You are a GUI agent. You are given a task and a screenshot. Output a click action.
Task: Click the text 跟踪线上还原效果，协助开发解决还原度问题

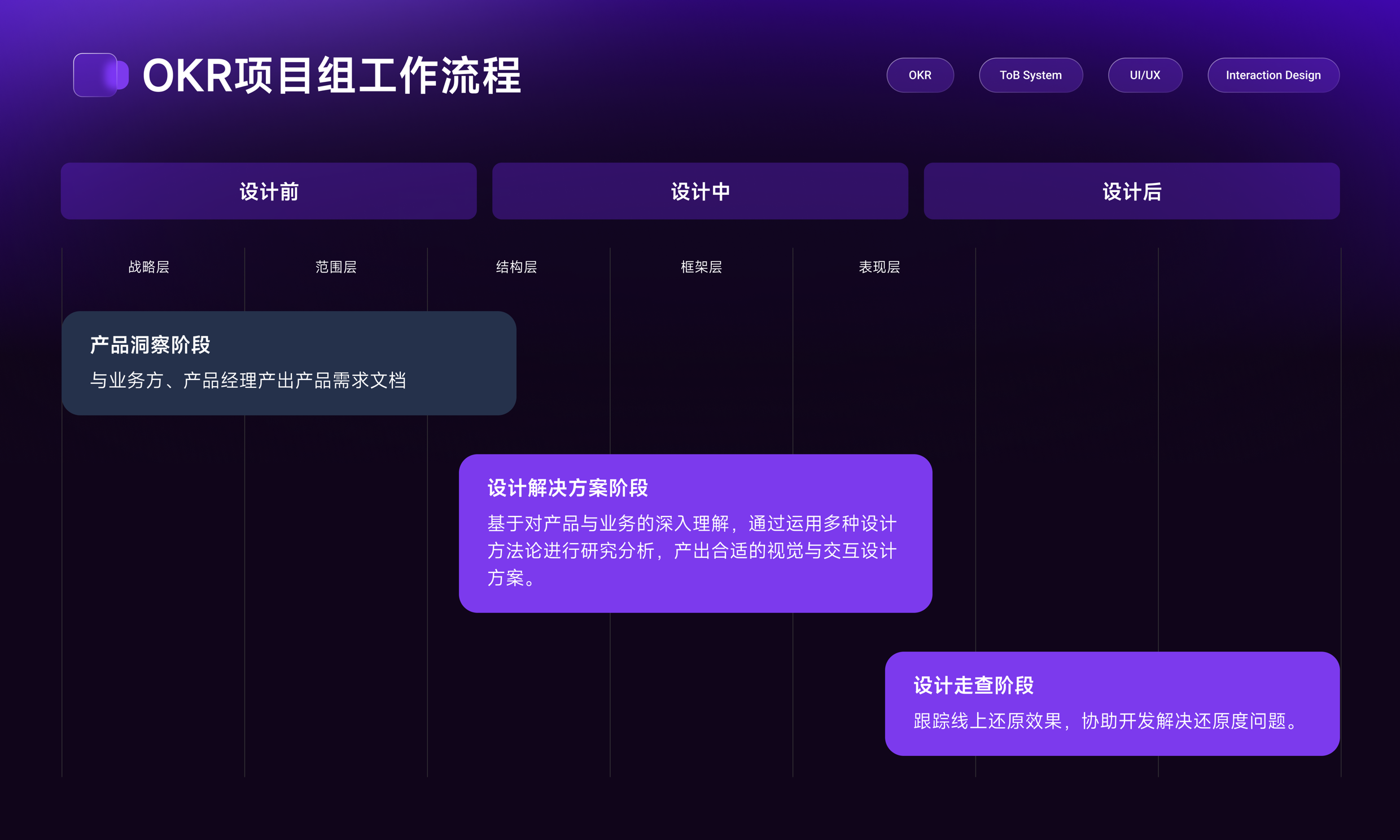point(1105,721)
